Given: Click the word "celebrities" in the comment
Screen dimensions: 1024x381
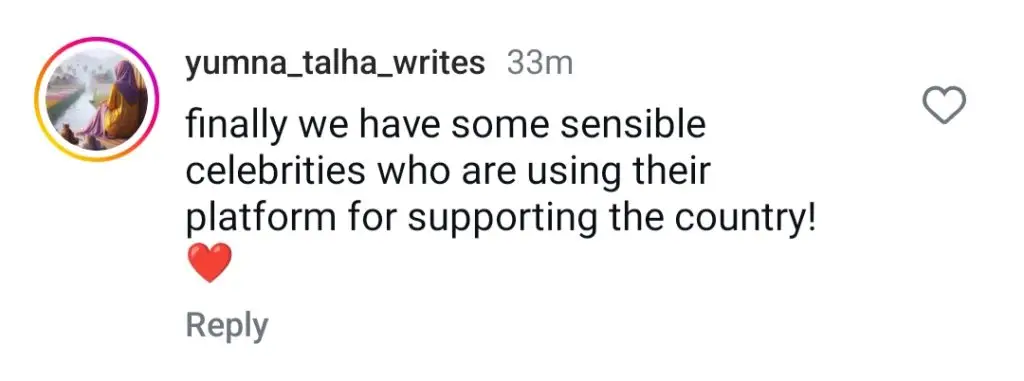Looking at the screenshot, I should click(x=276, y=172).
